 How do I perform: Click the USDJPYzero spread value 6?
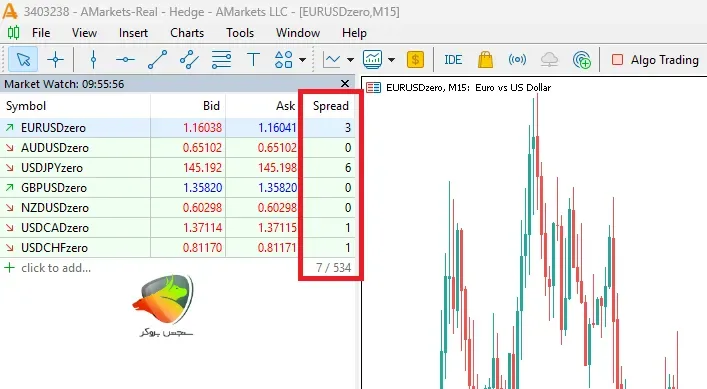click(348, 168)
